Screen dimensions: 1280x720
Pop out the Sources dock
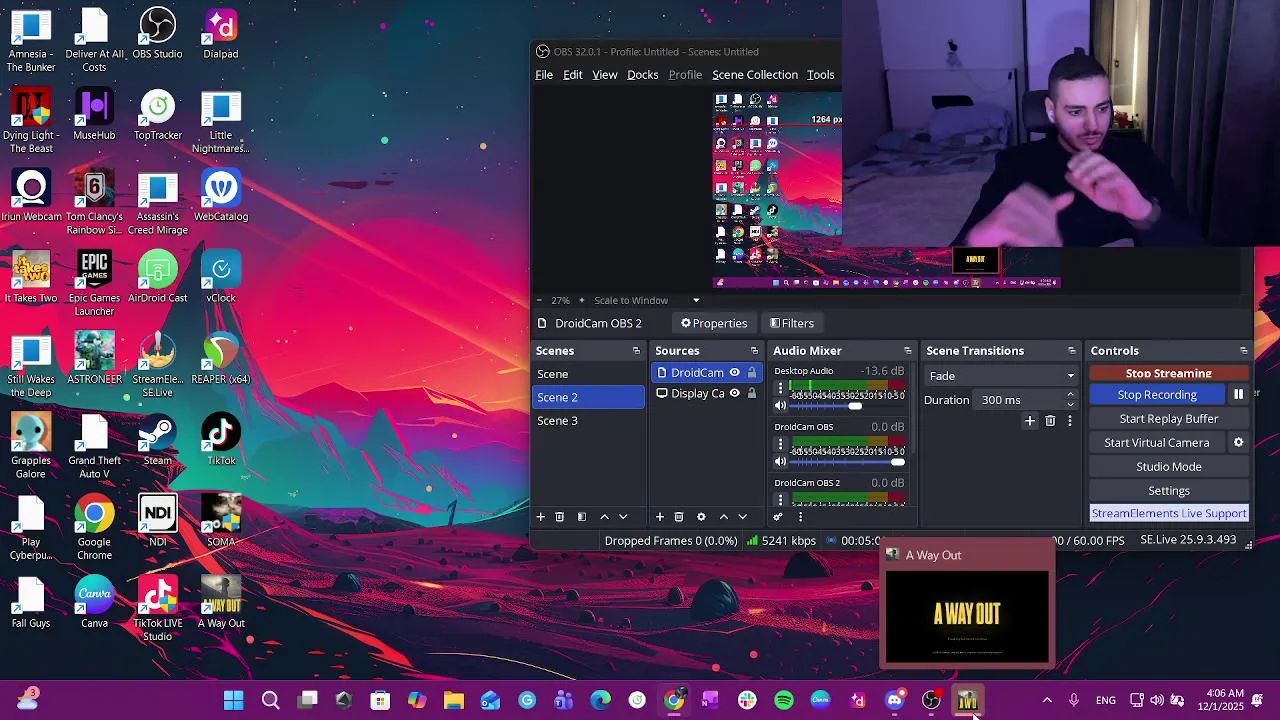(x=754, y=351)
